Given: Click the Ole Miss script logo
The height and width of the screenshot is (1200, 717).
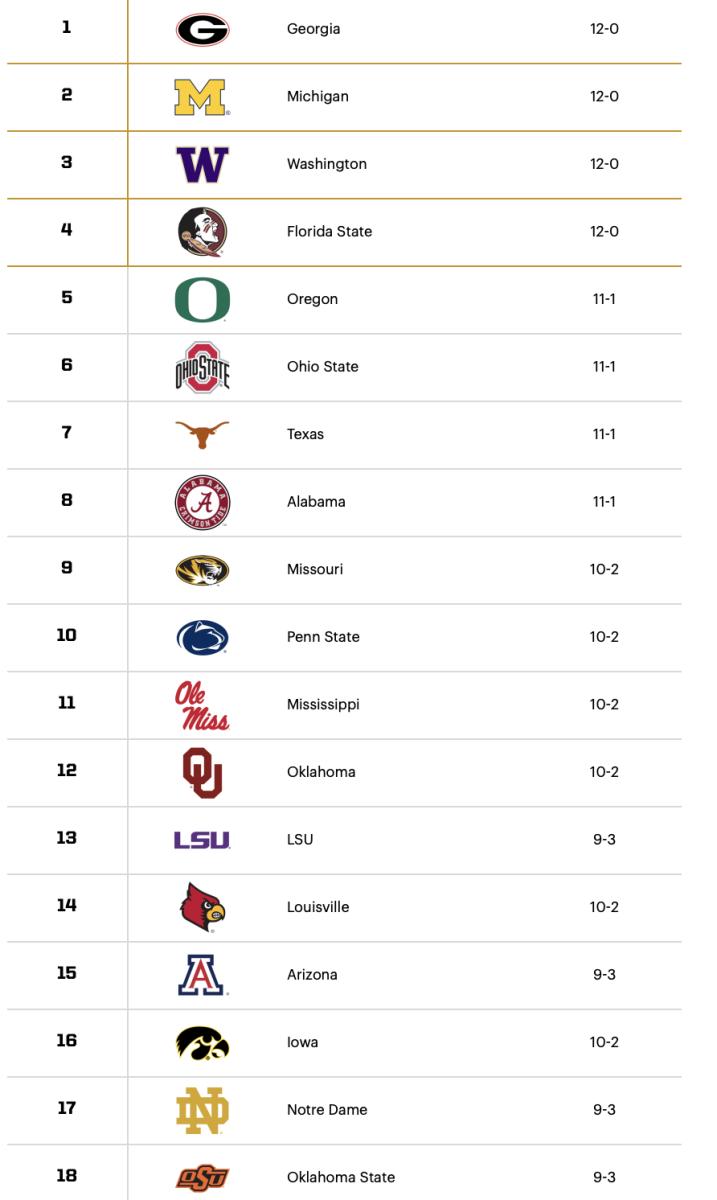Looking at the screenshot, I should pos(202,705).
